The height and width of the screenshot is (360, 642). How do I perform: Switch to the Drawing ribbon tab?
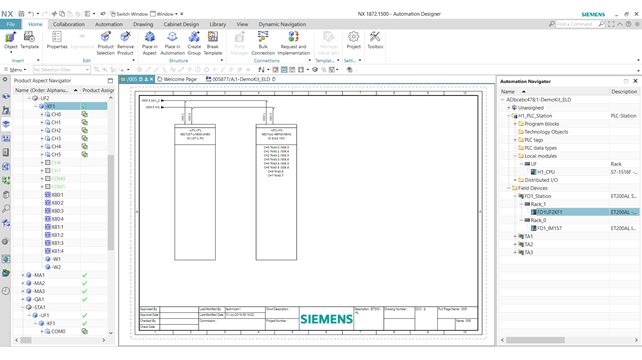(143, 24)
